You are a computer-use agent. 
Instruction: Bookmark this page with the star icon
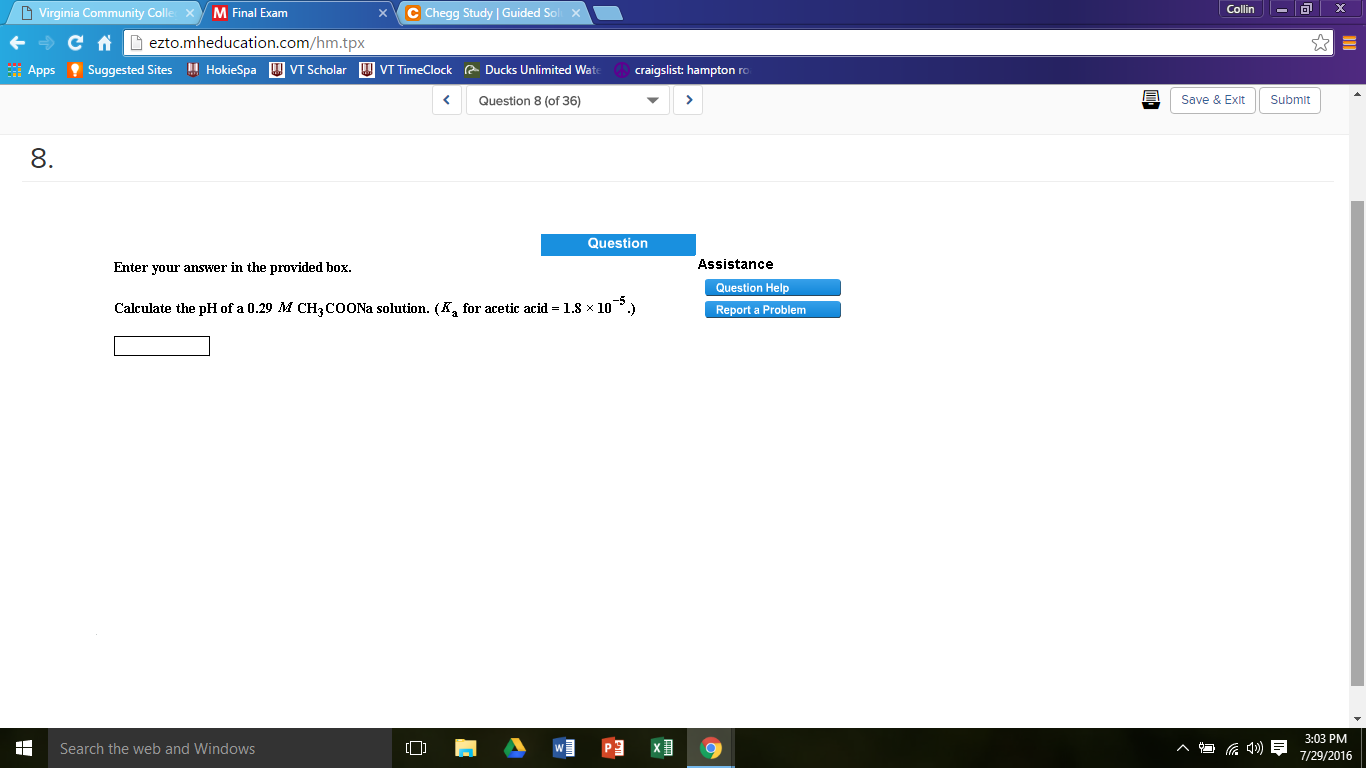[1322, 43]
